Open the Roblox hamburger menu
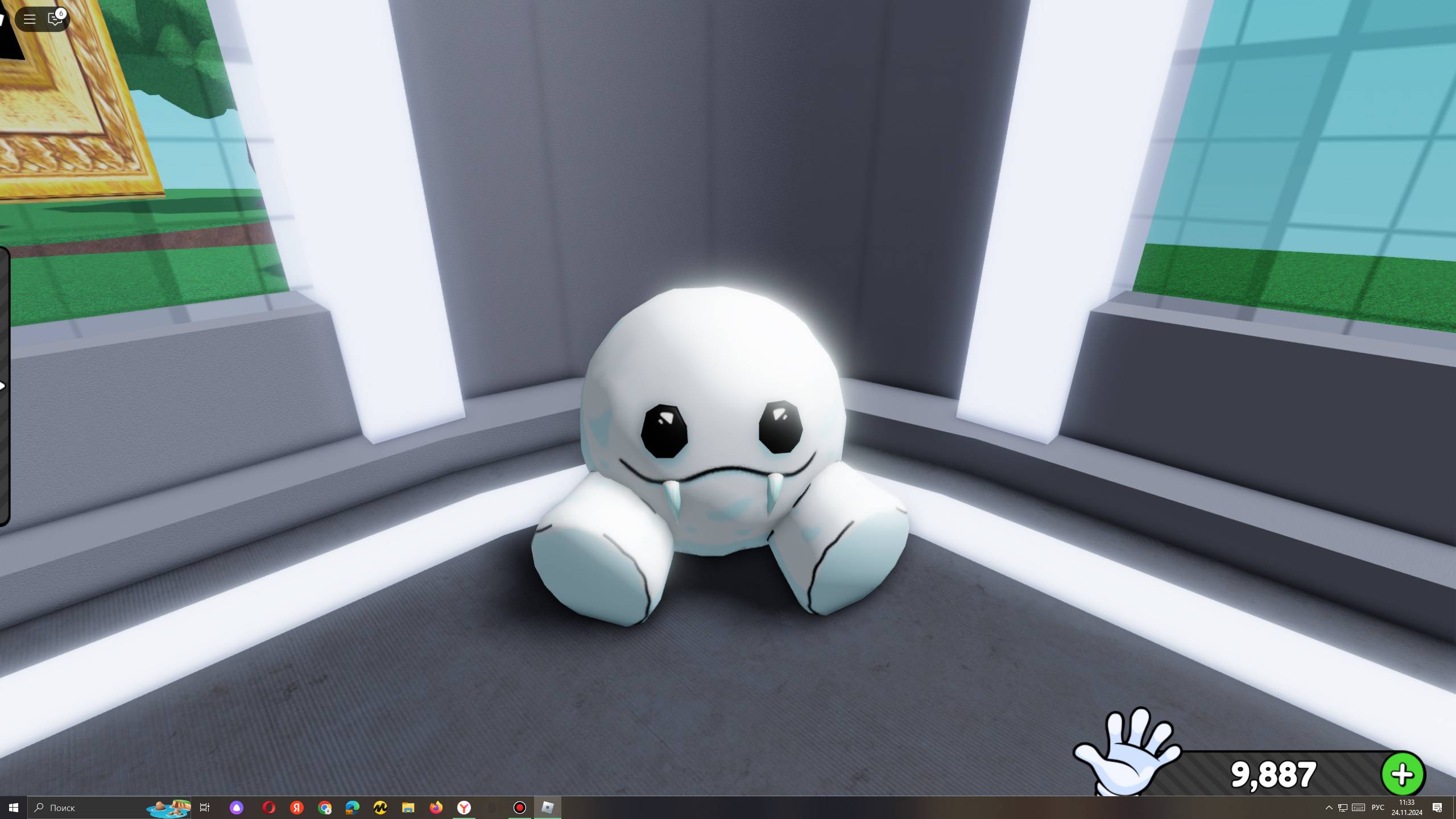The image size is (1456, 819). 30,19
